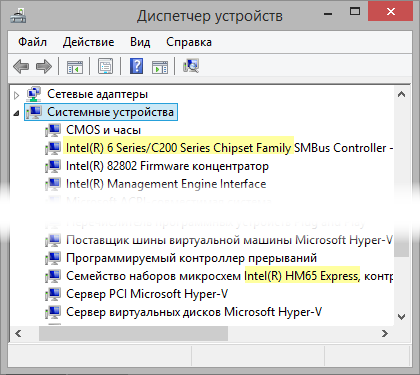Click the icon beside Сервер PCI Microsoft Hyper-V

point(53,294)
